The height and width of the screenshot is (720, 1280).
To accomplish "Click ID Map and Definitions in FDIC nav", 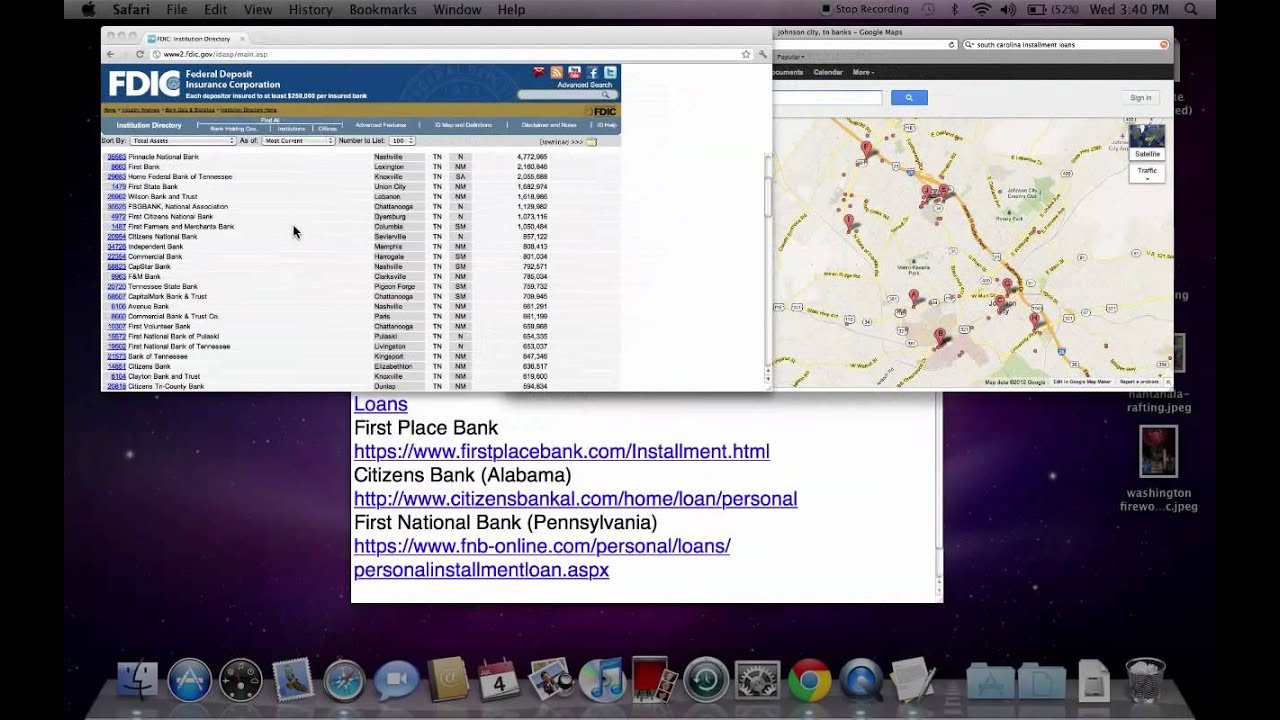I will (463, 125).
